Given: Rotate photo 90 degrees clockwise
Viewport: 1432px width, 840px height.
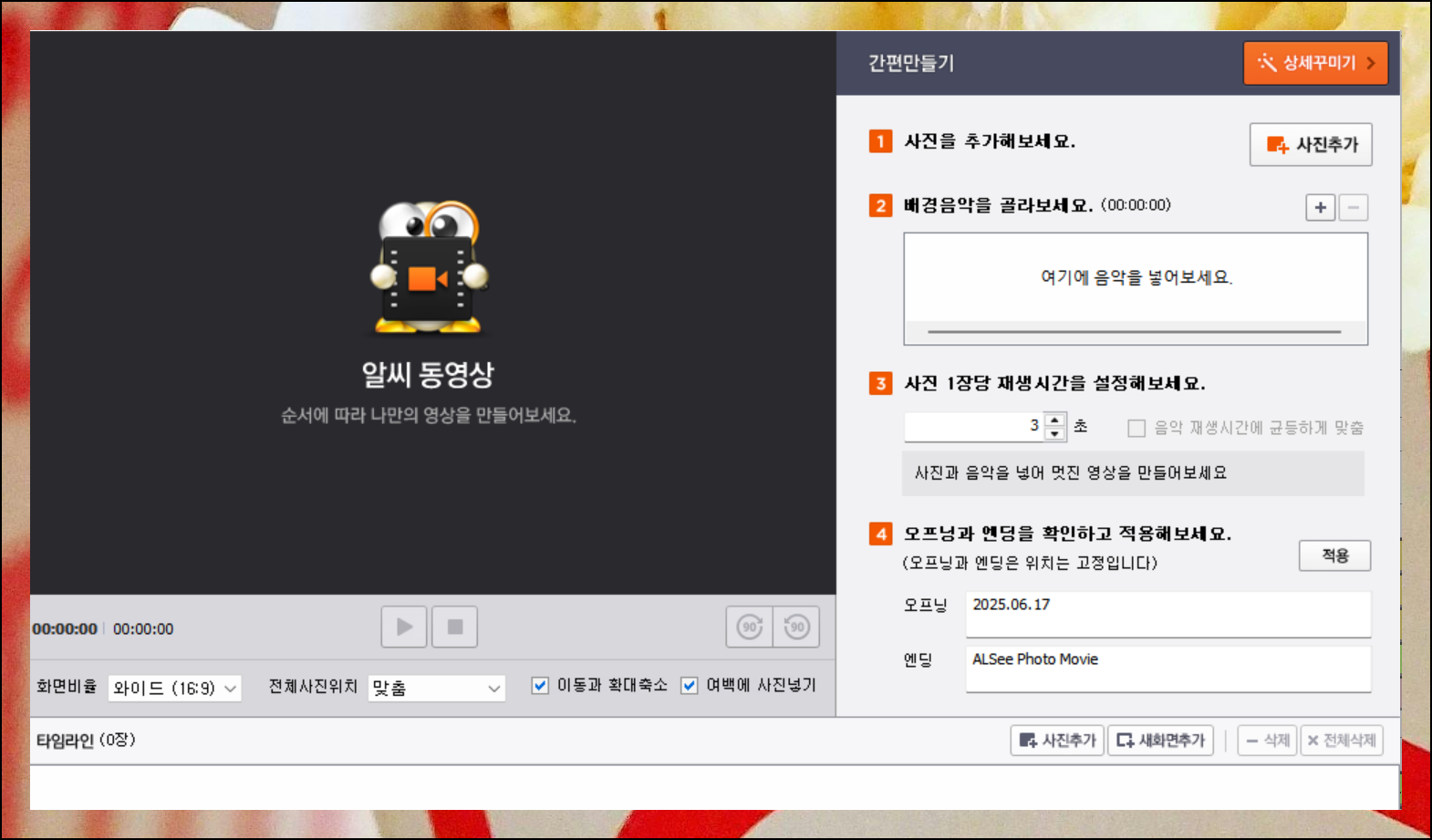Looking at the screenshot, I should pyautogui.click(x=750, y=627).
